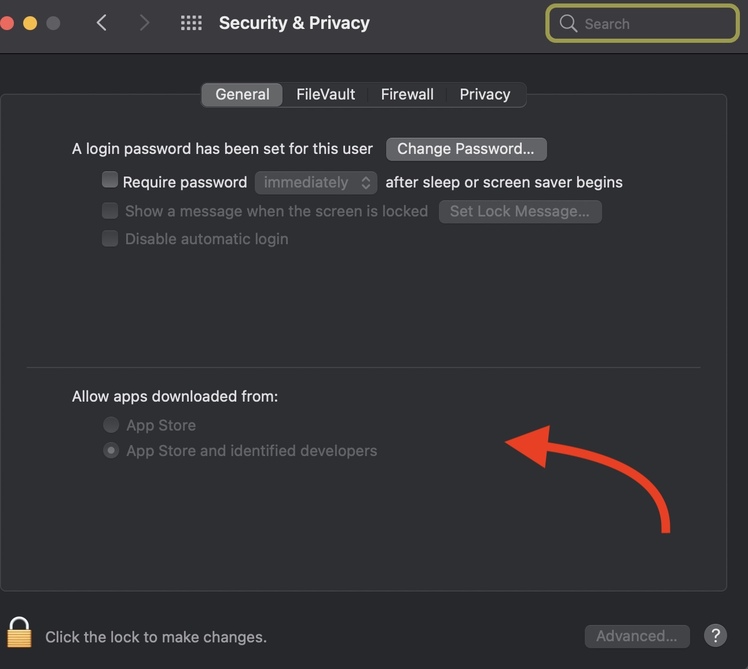The width and height of the screenshot is (748, 669).
Task: Select the App Store radio button
Action: click(x=111, y=425)
